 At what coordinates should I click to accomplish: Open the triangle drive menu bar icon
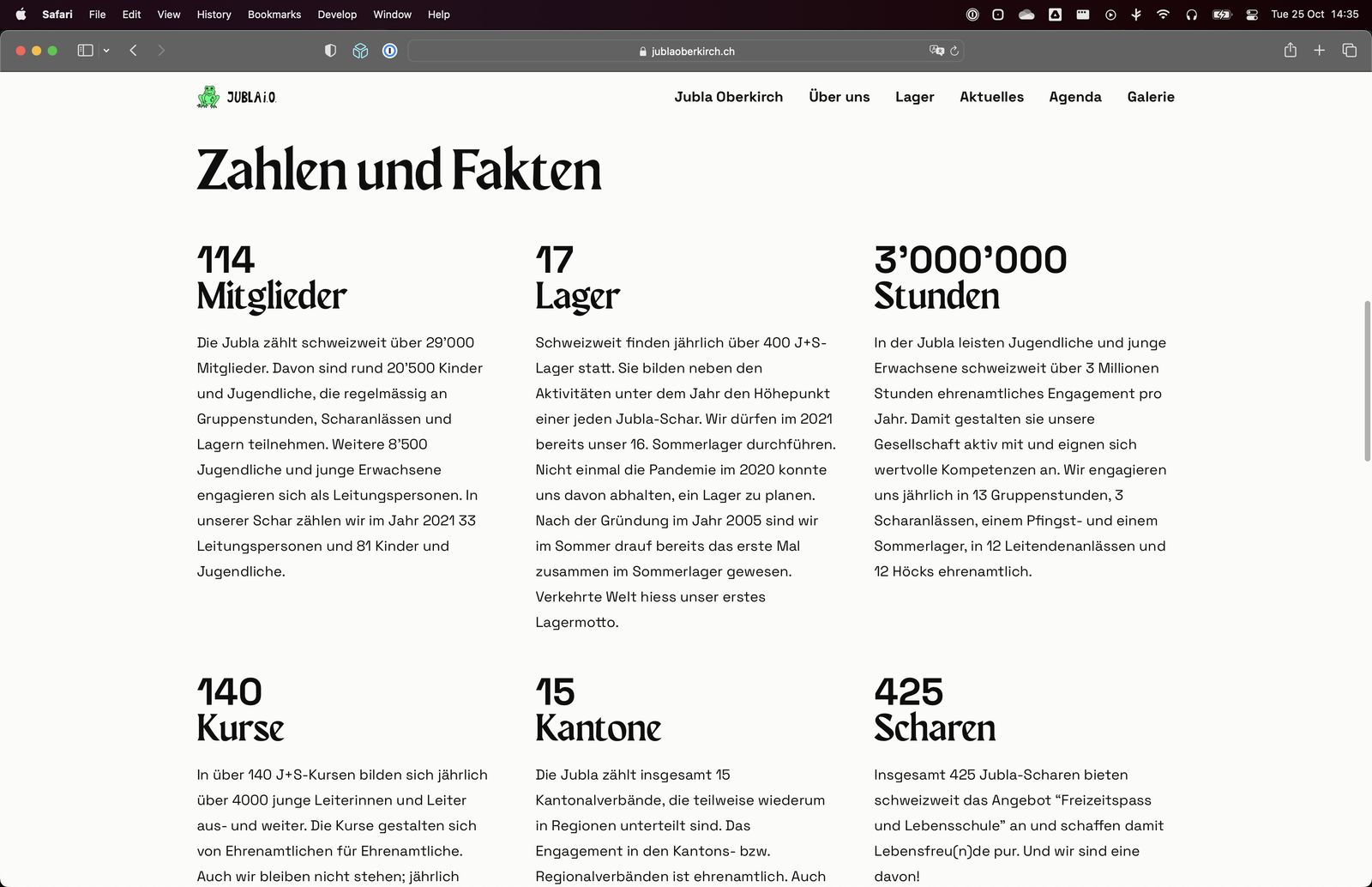pos(1055,14)
